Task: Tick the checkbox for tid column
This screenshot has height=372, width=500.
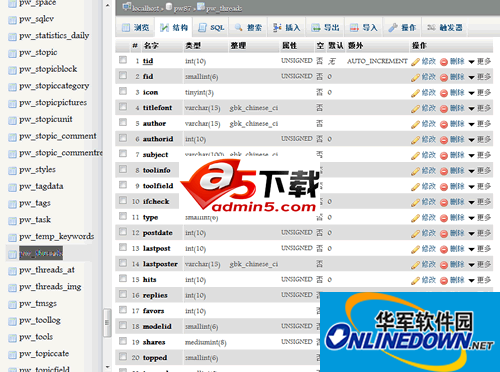Action: point(123,60)
